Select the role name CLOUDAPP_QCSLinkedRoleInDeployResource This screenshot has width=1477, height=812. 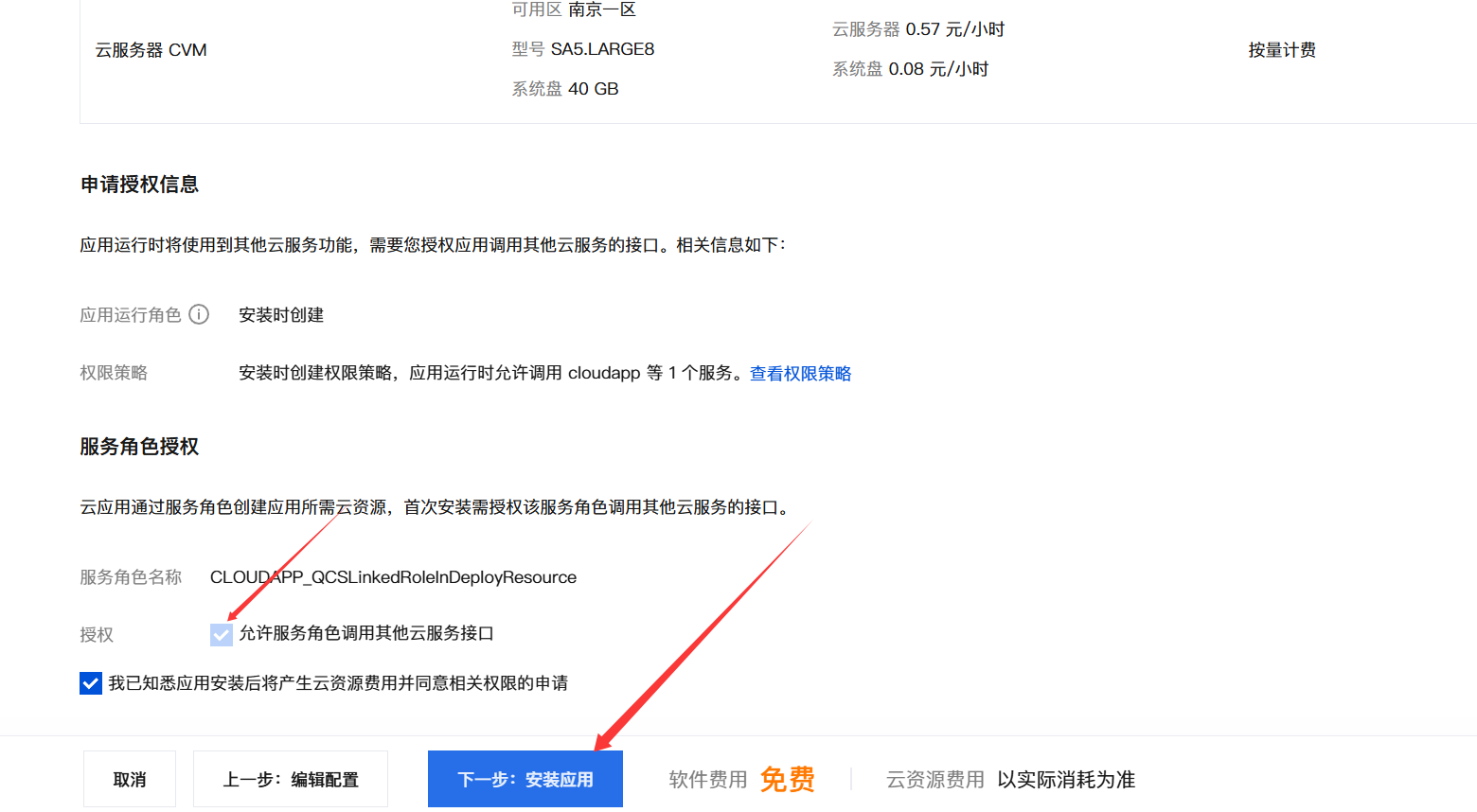coord(393,577)
